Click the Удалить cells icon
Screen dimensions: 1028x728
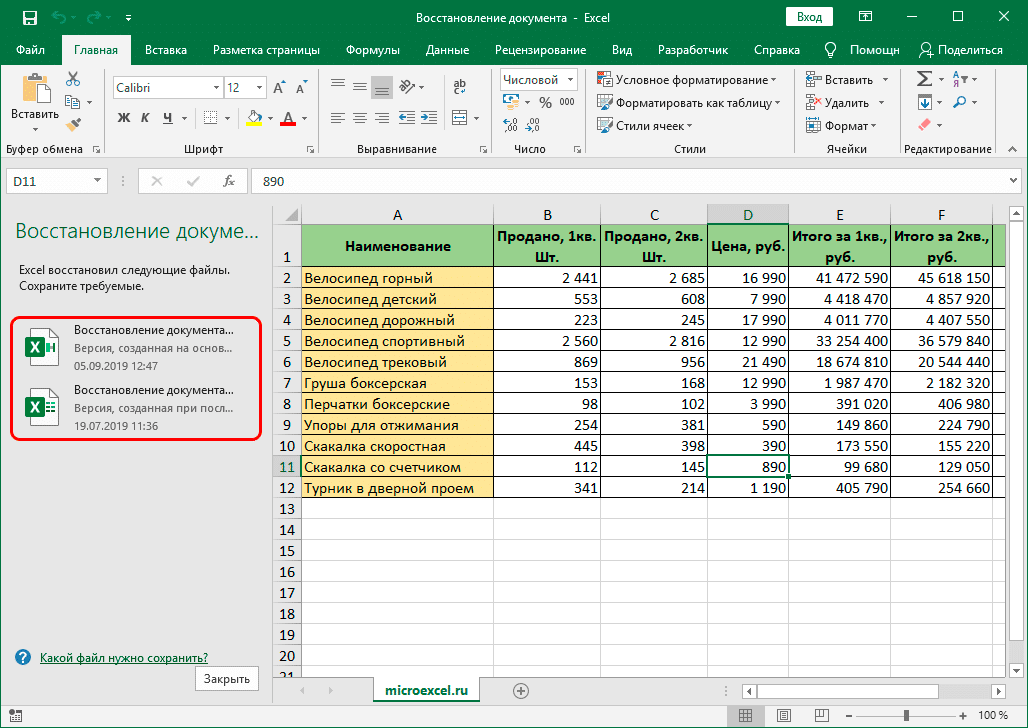click(x=814, y=101)
